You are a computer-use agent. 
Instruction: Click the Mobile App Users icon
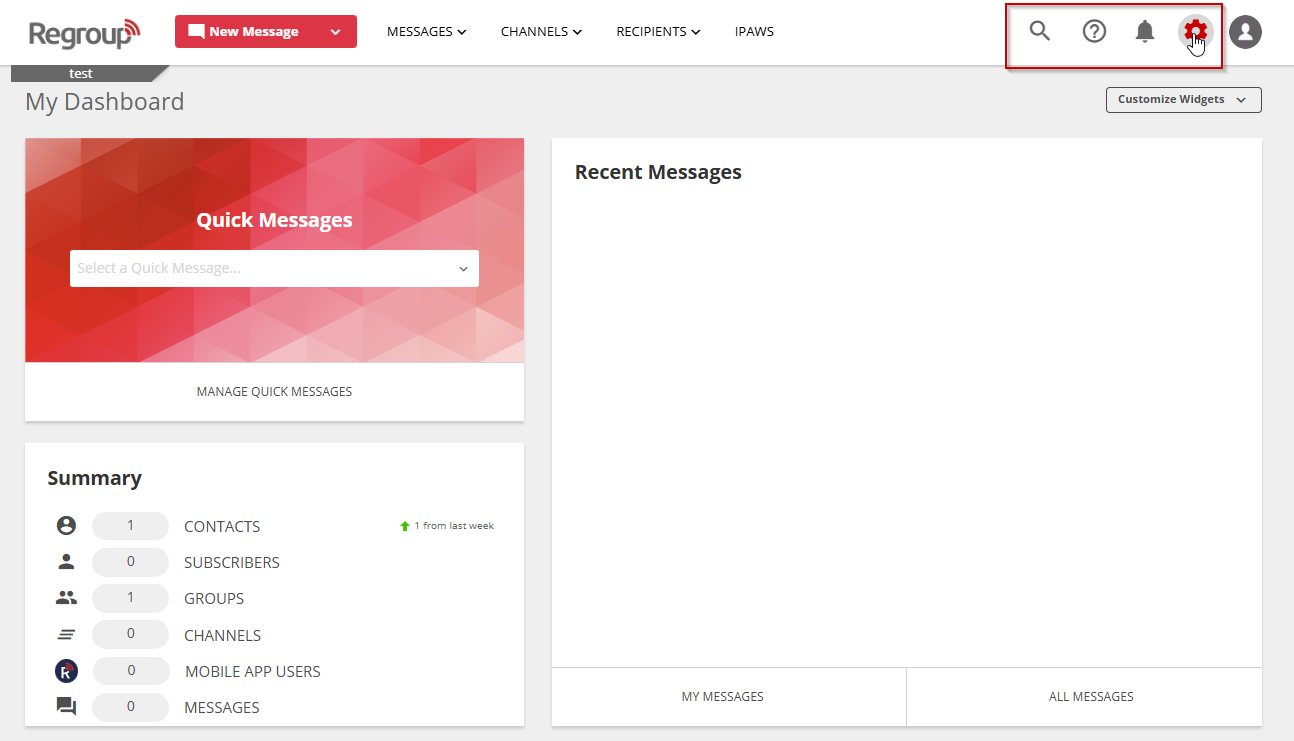pos(66,671)
